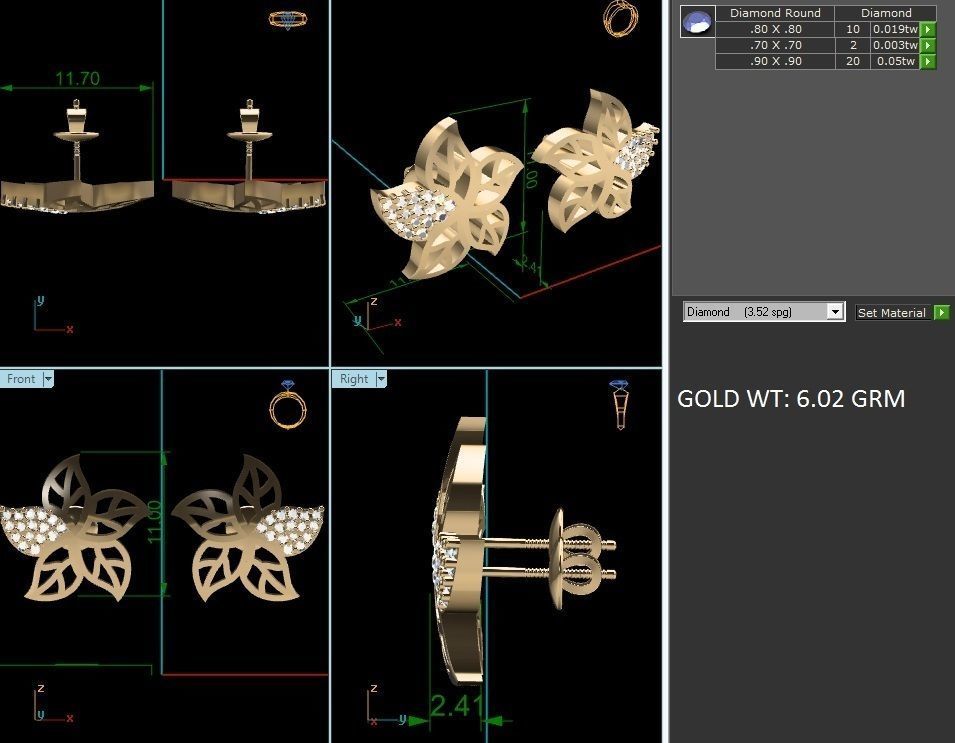This screenshot has height=743, width=955.
Task: Select the .90 X .90 size cell
Action: click(x=775, y=61)
